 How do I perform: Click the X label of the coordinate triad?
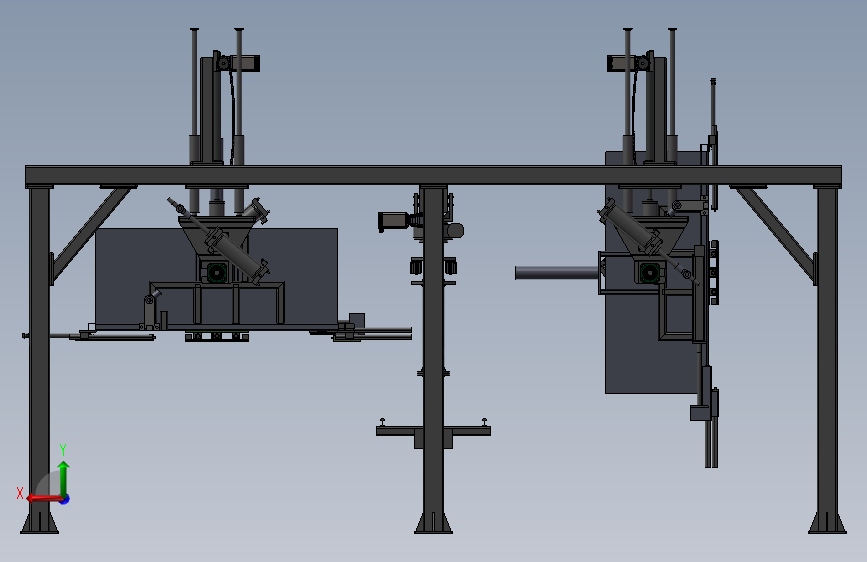tap(20, 493)
